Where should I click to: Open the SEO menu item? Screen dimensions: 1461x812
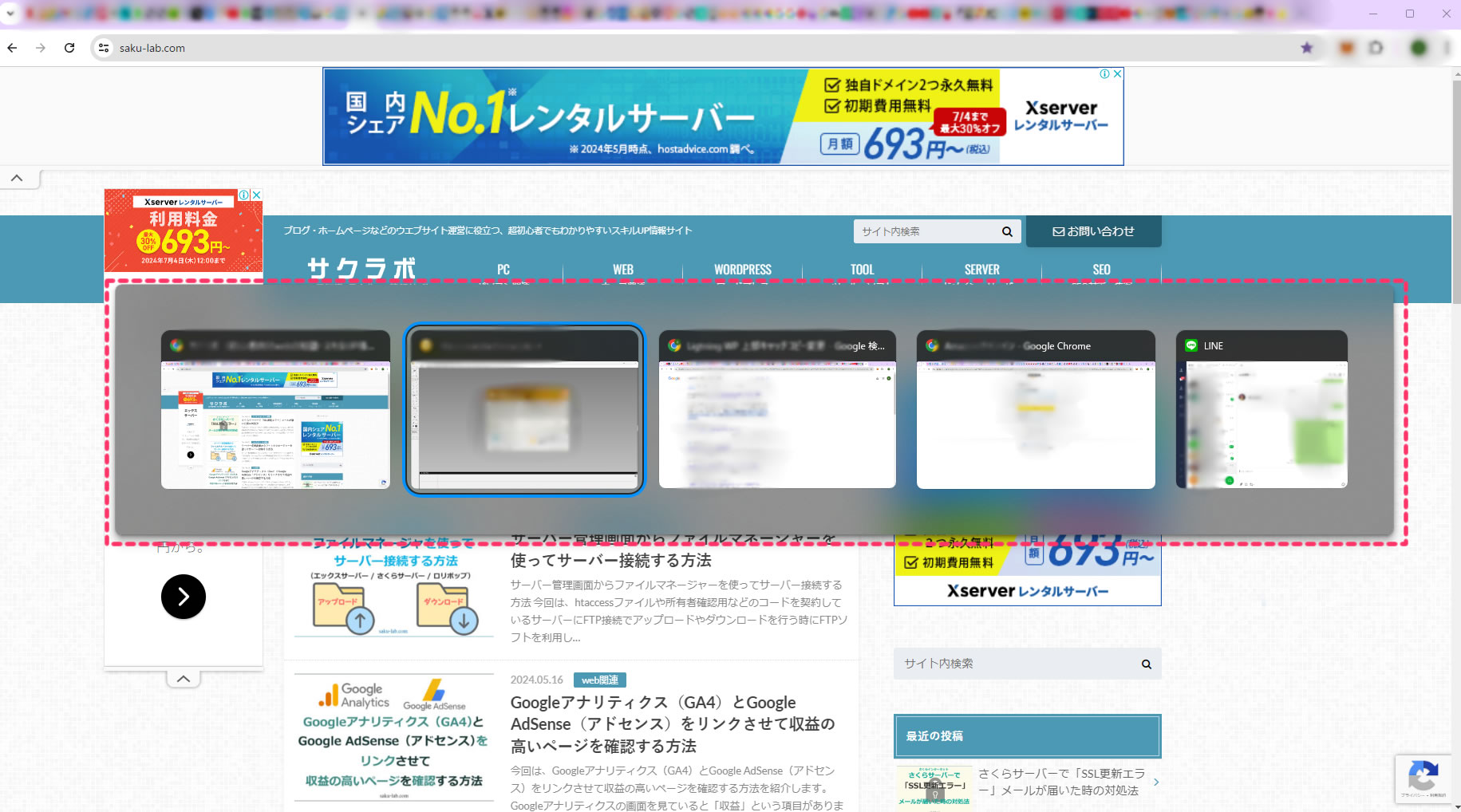[1102, 270]
